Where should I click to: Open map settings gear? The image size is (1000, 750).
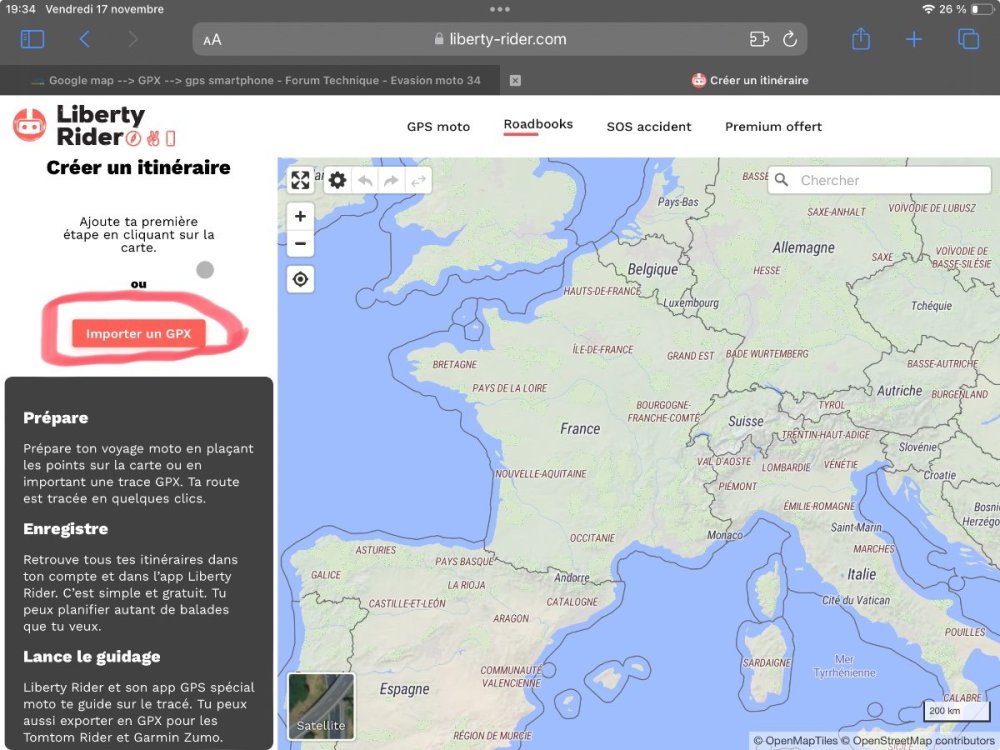[x=338, y=180]
